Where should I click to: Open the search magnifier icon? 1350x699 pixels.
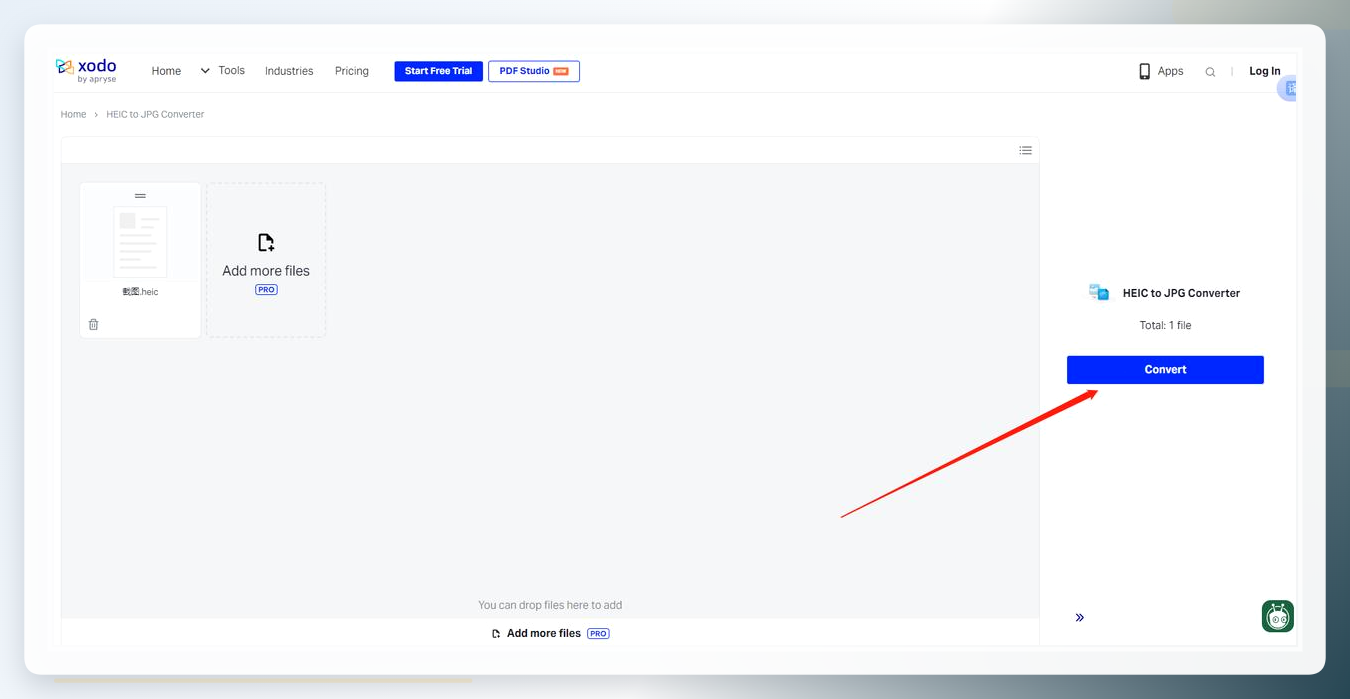pos(1210,72)
